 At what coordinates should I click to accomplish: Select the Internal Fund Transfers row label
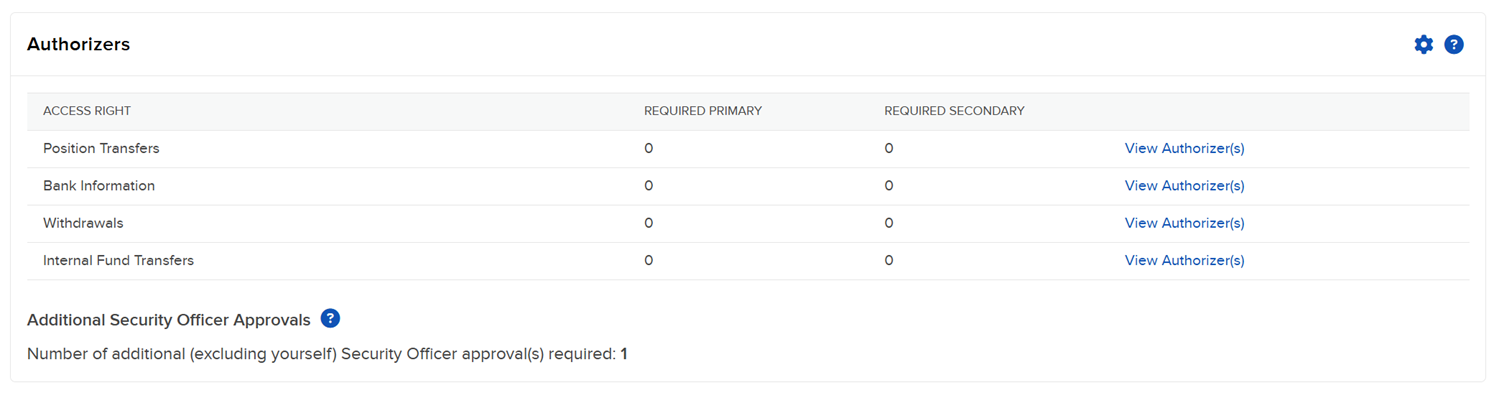point(118,260)
